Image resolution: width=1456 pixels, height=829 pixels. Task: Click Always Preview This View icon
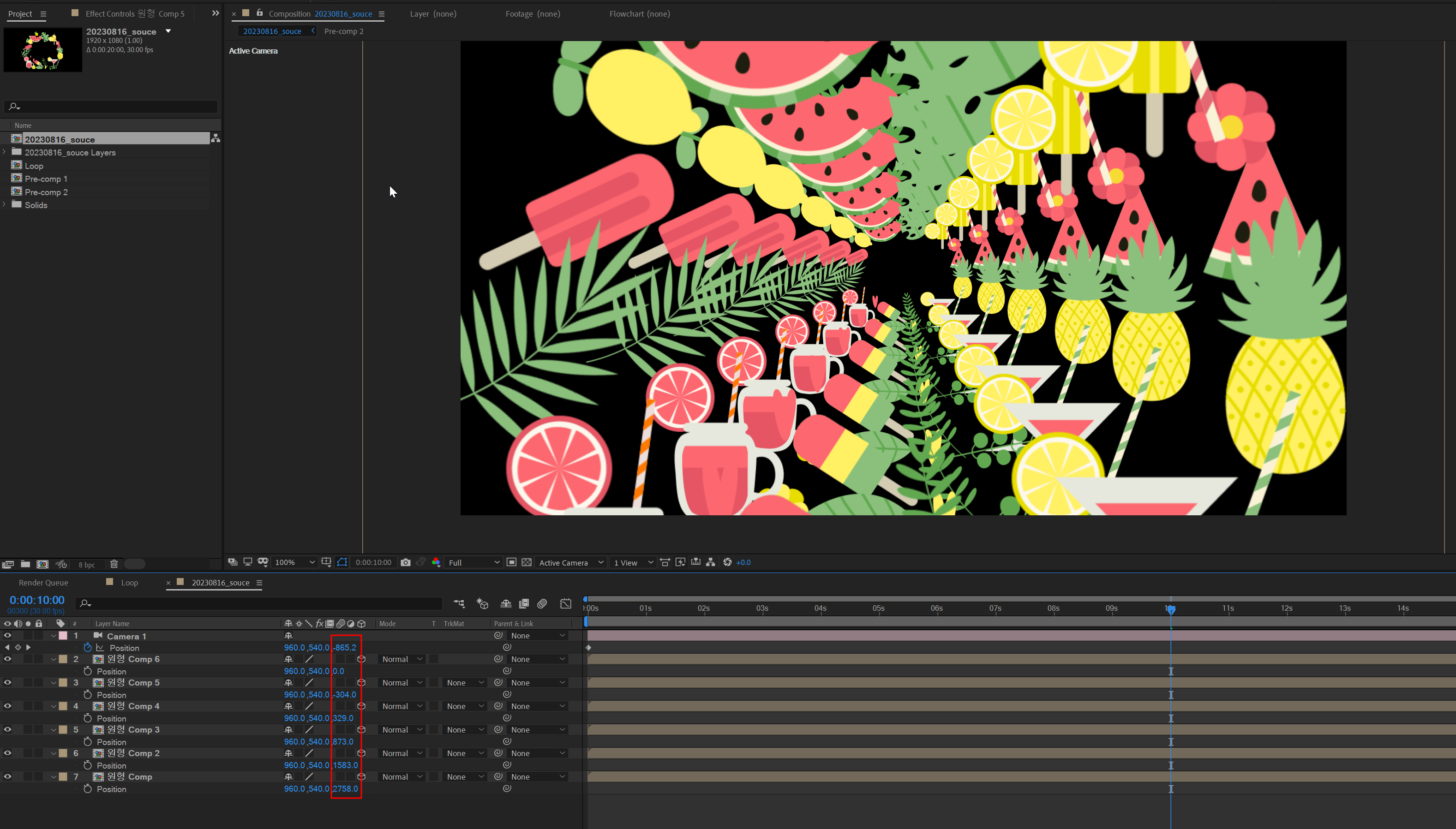pyautogui.click(x=232, y=562)
